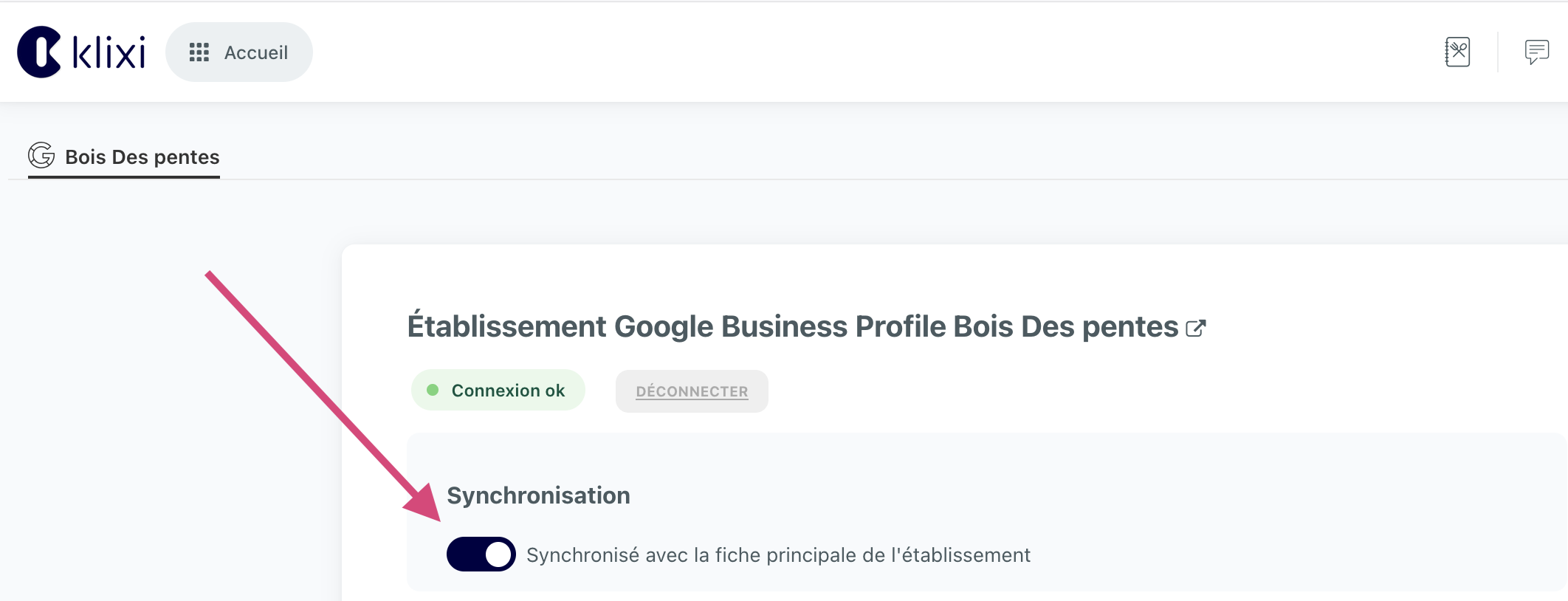This screenshot has width=1568, height=601.
Task: Click the white knob of the sync toggle
Action: coord(499,554)
